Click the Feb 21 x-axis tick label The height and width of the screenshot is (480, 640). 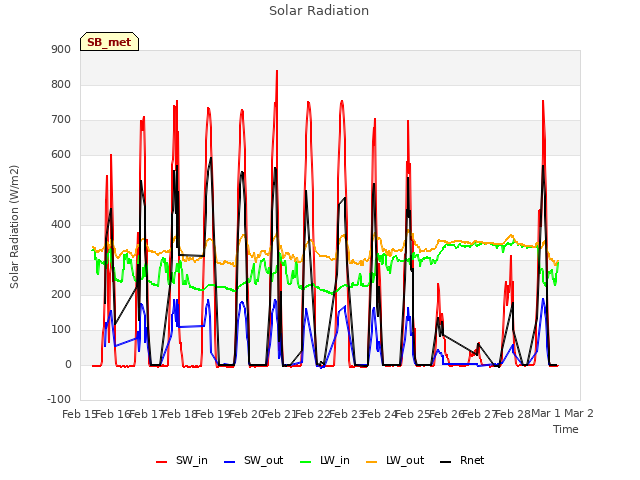279,414
